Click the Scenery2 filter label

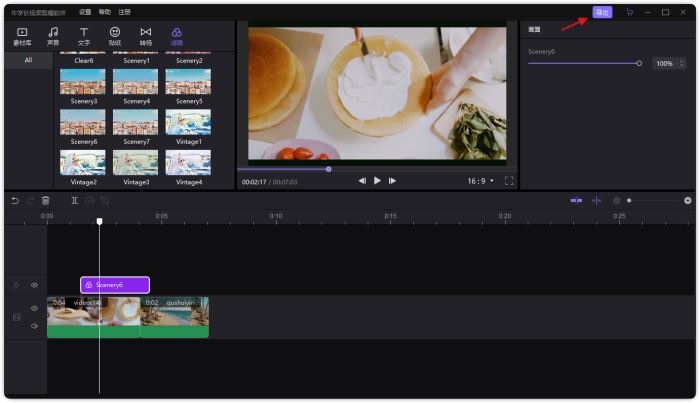(x=189, y=61)
